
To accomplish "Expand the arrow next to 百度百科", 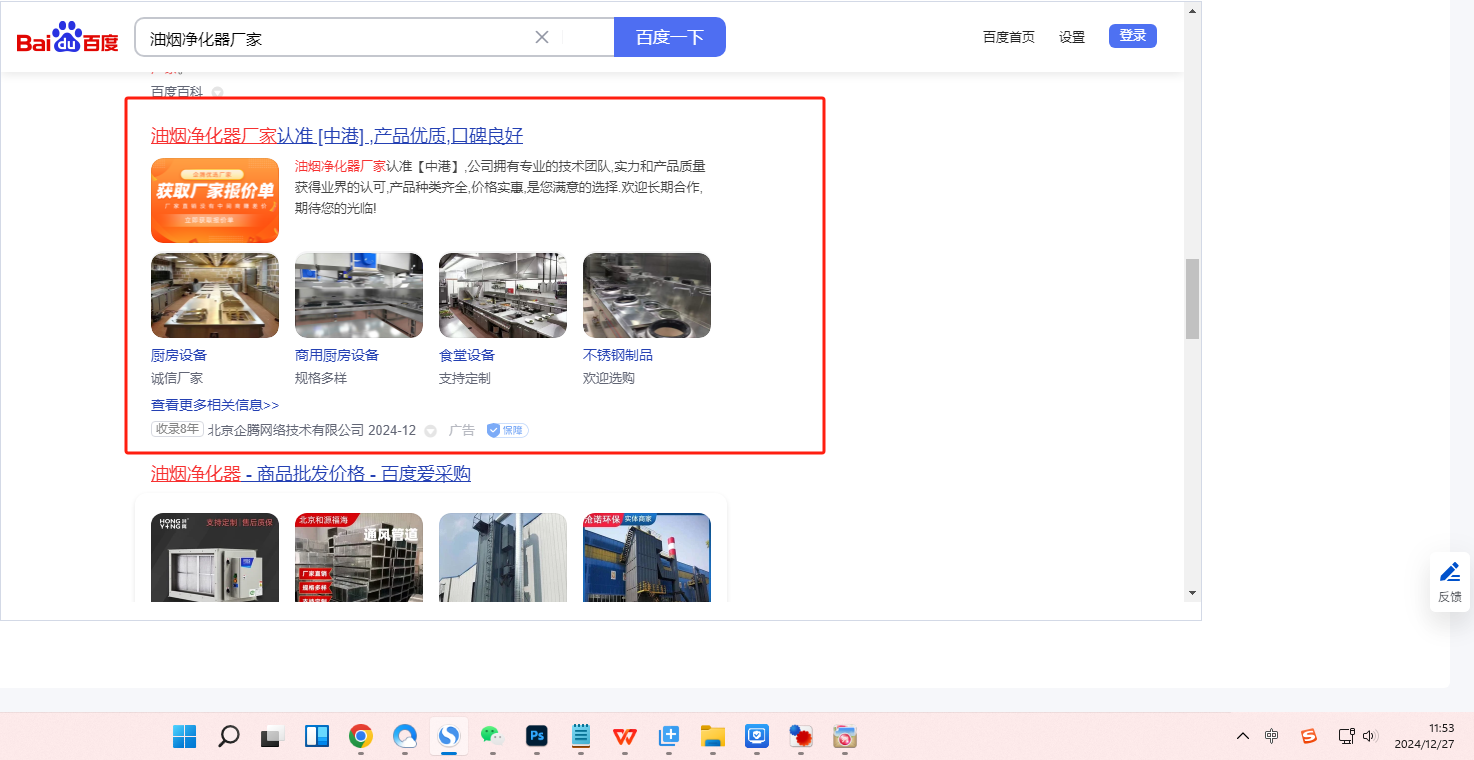I will [x=217, y=92].
